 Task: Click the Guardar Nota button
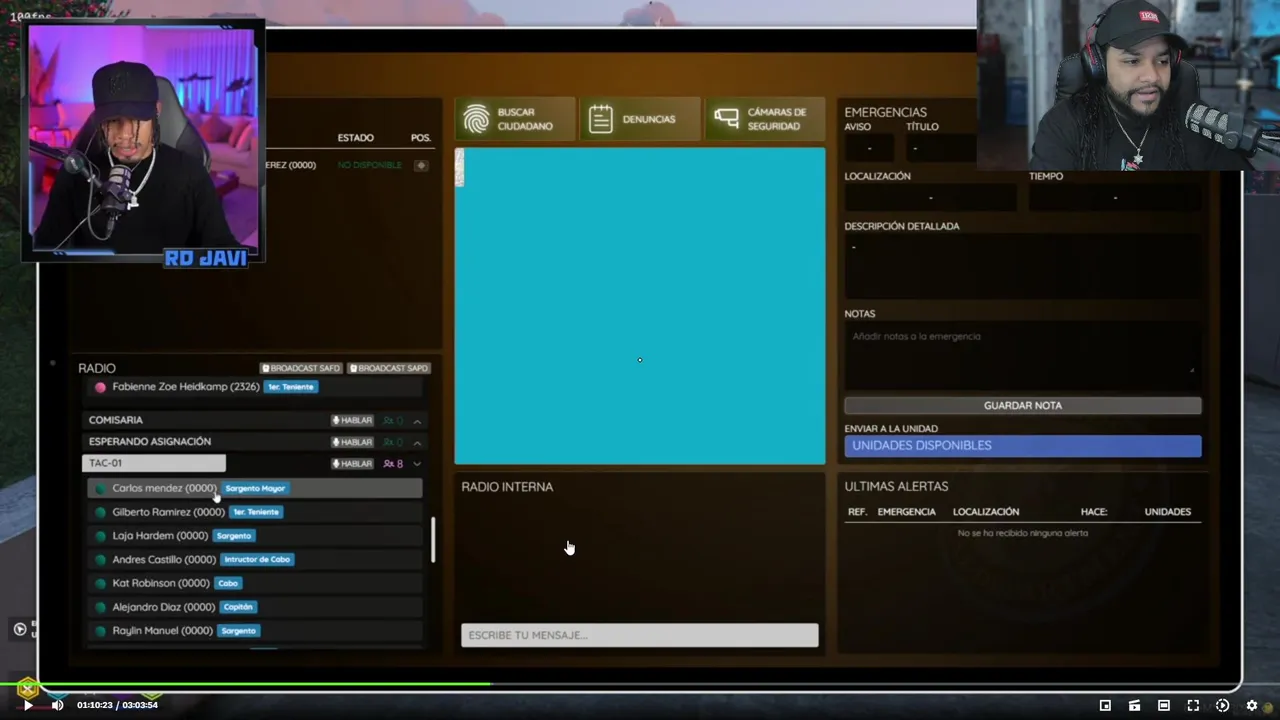(1023, 406)
